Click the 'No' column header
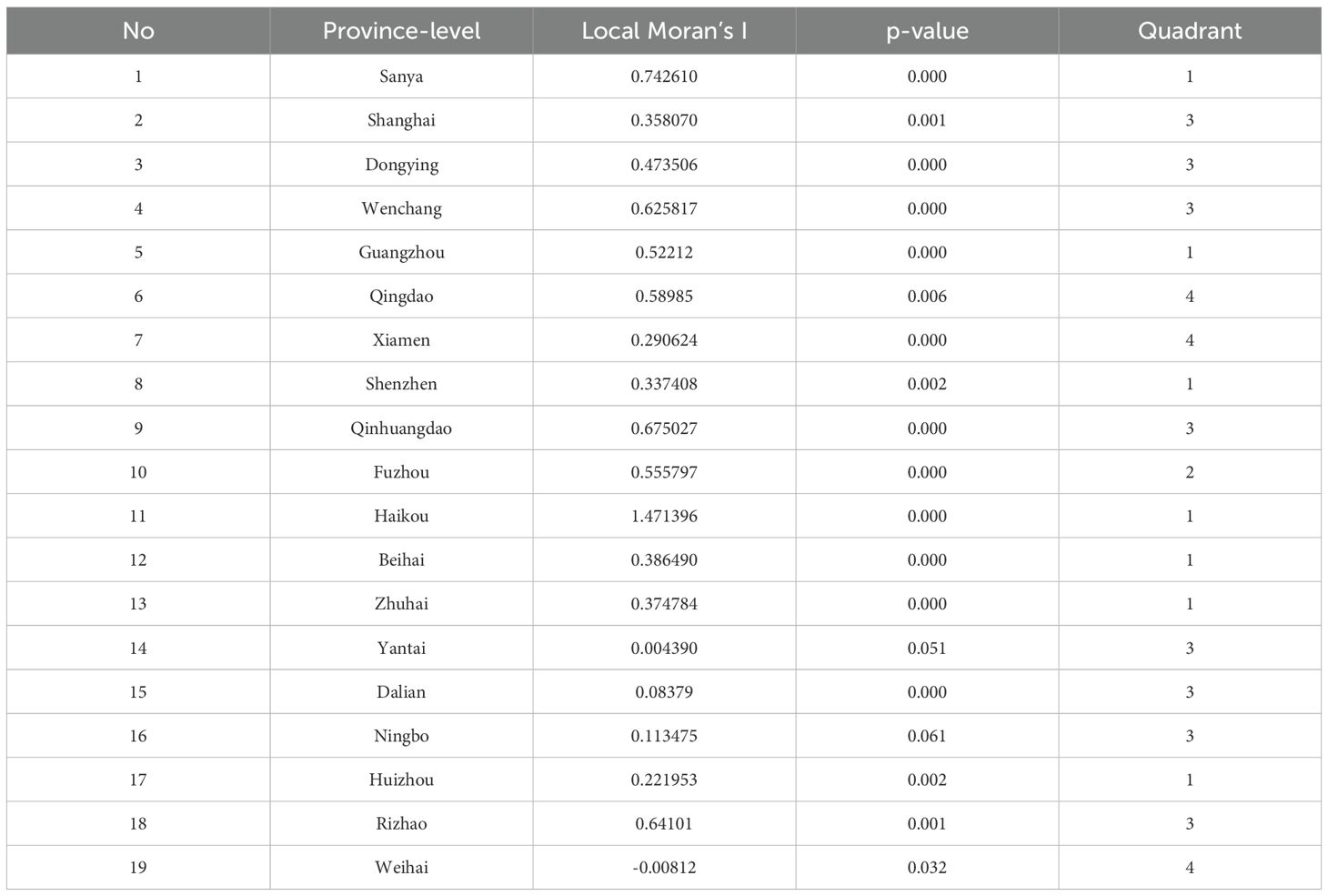This screenshot has width=1328, height=896. (x=138, y=31)
